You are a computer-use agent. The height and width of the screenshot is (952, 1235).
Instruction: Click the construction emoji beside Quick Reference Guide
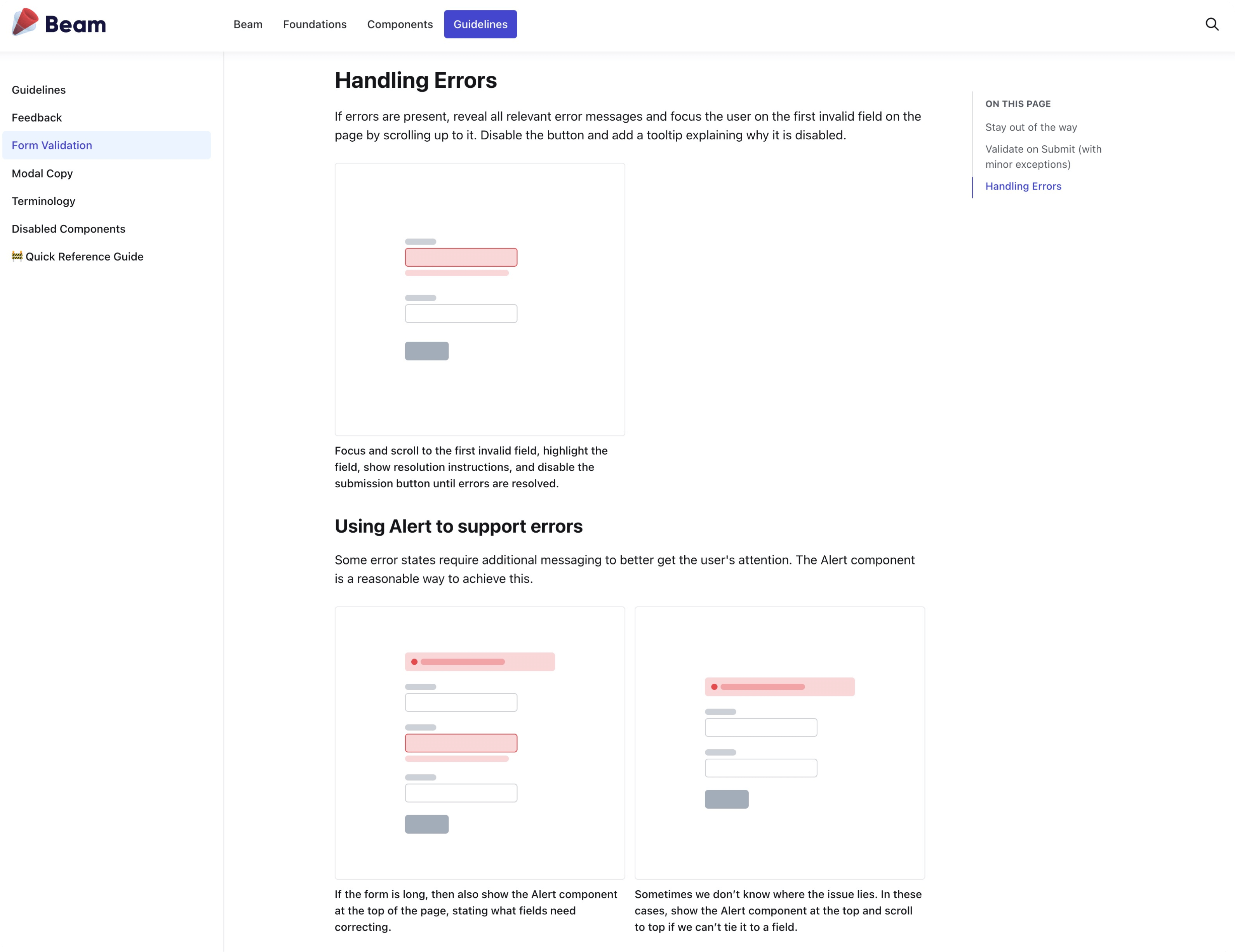click(x=17, y=256)
